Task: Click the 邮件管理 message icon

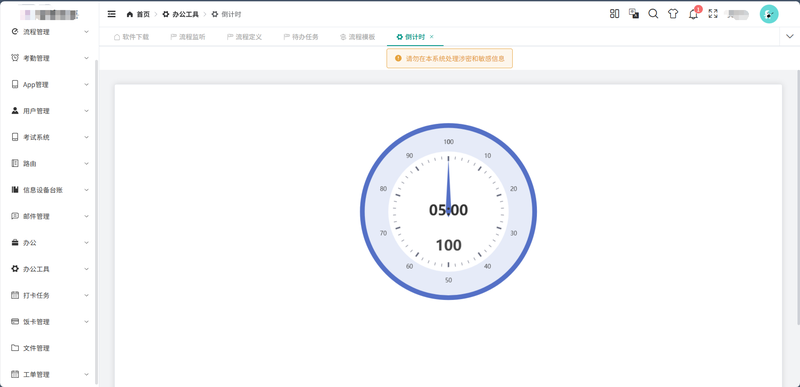Action: (x=15, y=216)
